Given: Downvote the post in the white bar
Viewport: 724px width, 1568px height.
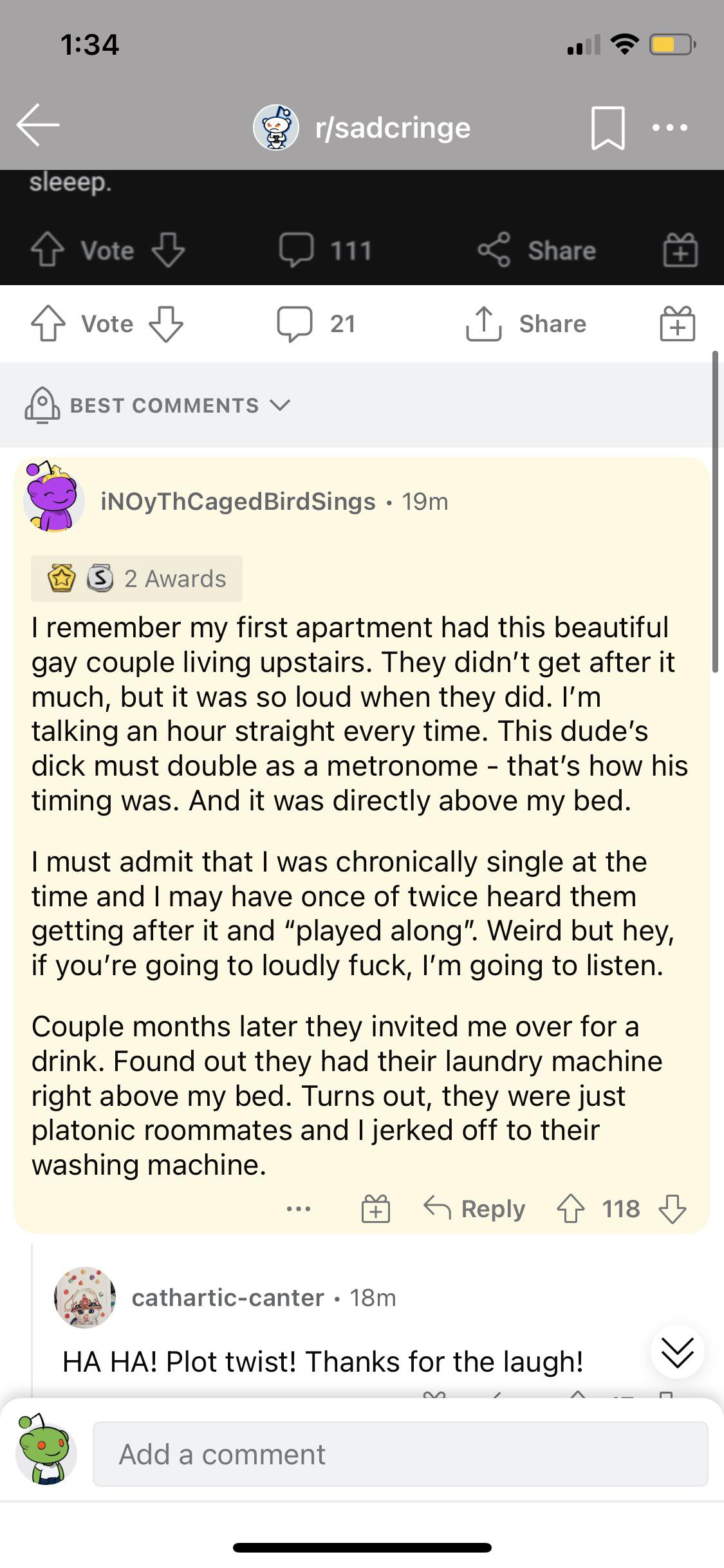Looking at the screenshot, I should pos(166,323).
